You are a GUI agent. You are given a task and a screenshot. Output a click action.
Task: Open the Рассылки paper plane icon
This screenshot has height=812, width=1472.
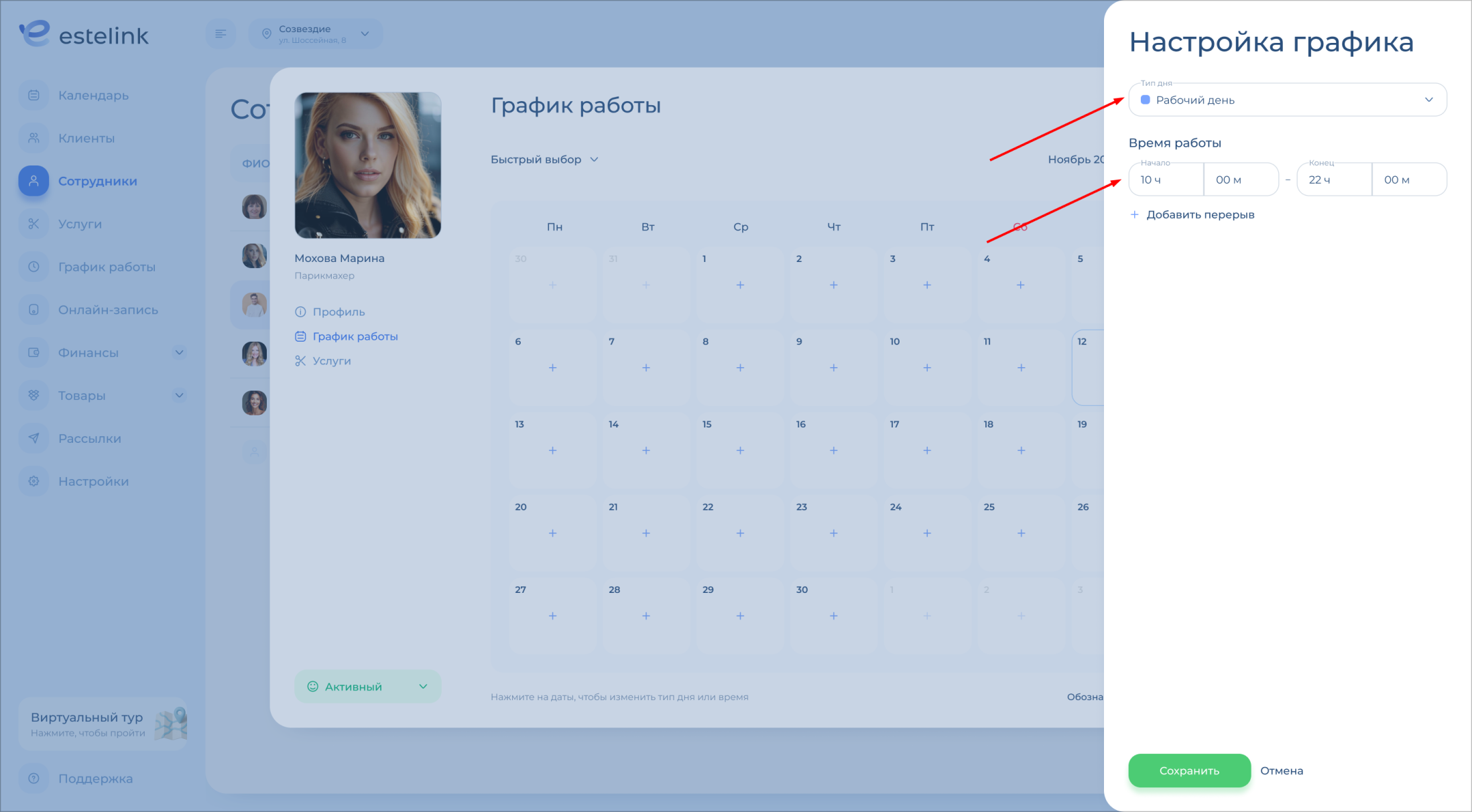pyautogui.click(x=34, y=438)
